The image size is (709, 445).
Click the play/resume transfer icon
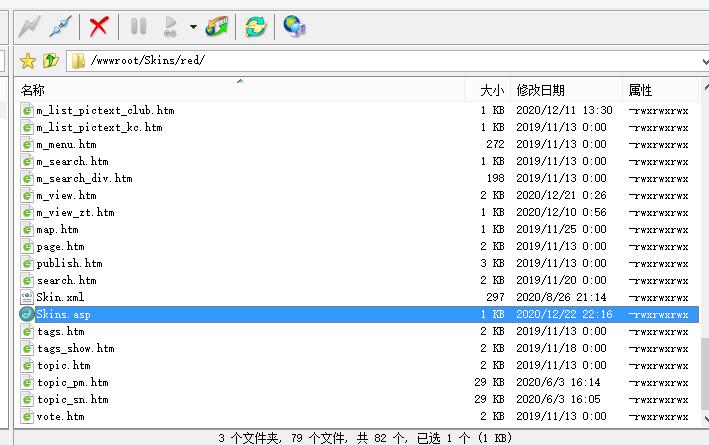170,26
